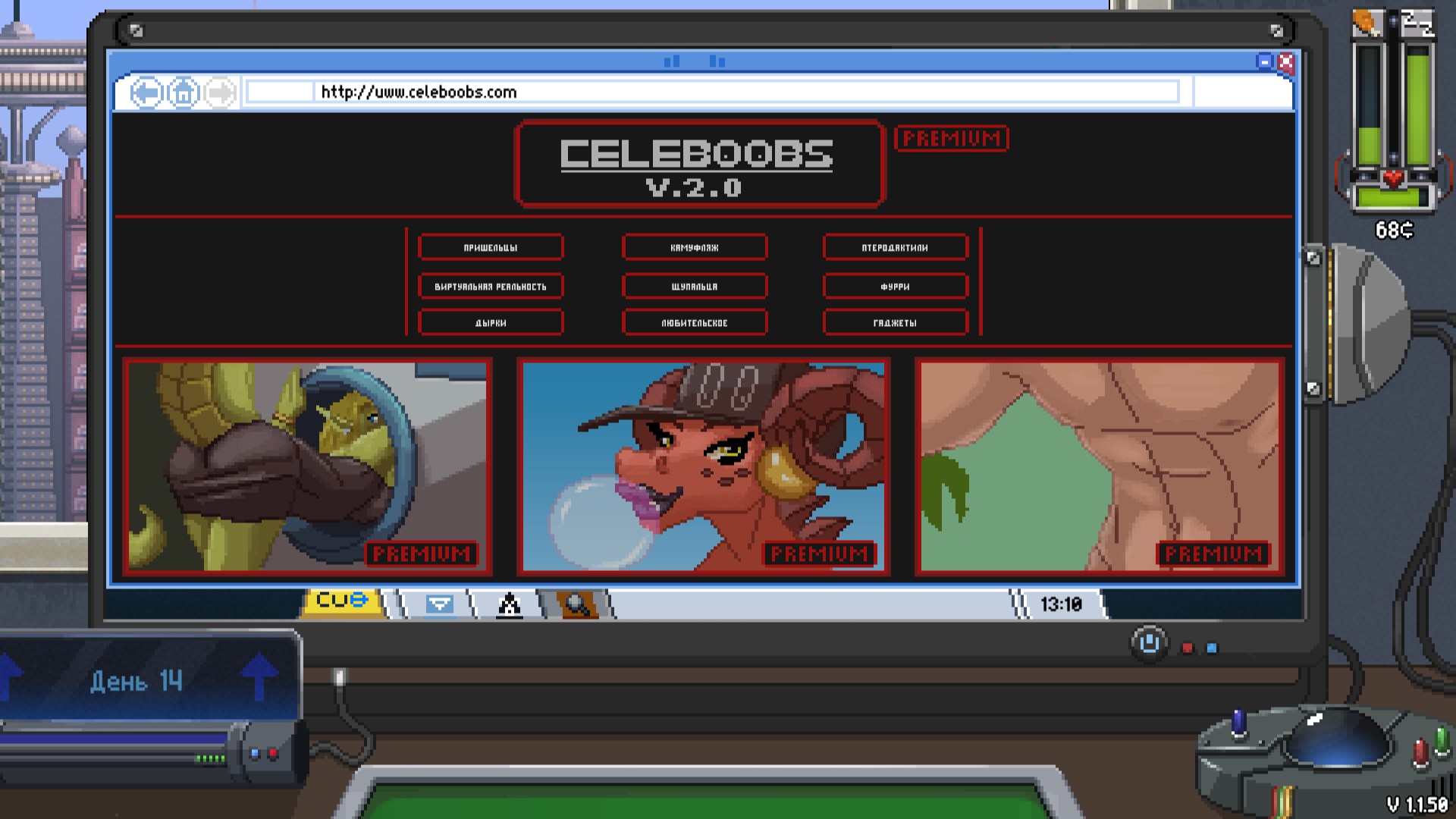Viewport: 1456px width, 819px height.
Task: Select the ПТЕРОДАКТИЛИ category
Action: click(895, 248)
